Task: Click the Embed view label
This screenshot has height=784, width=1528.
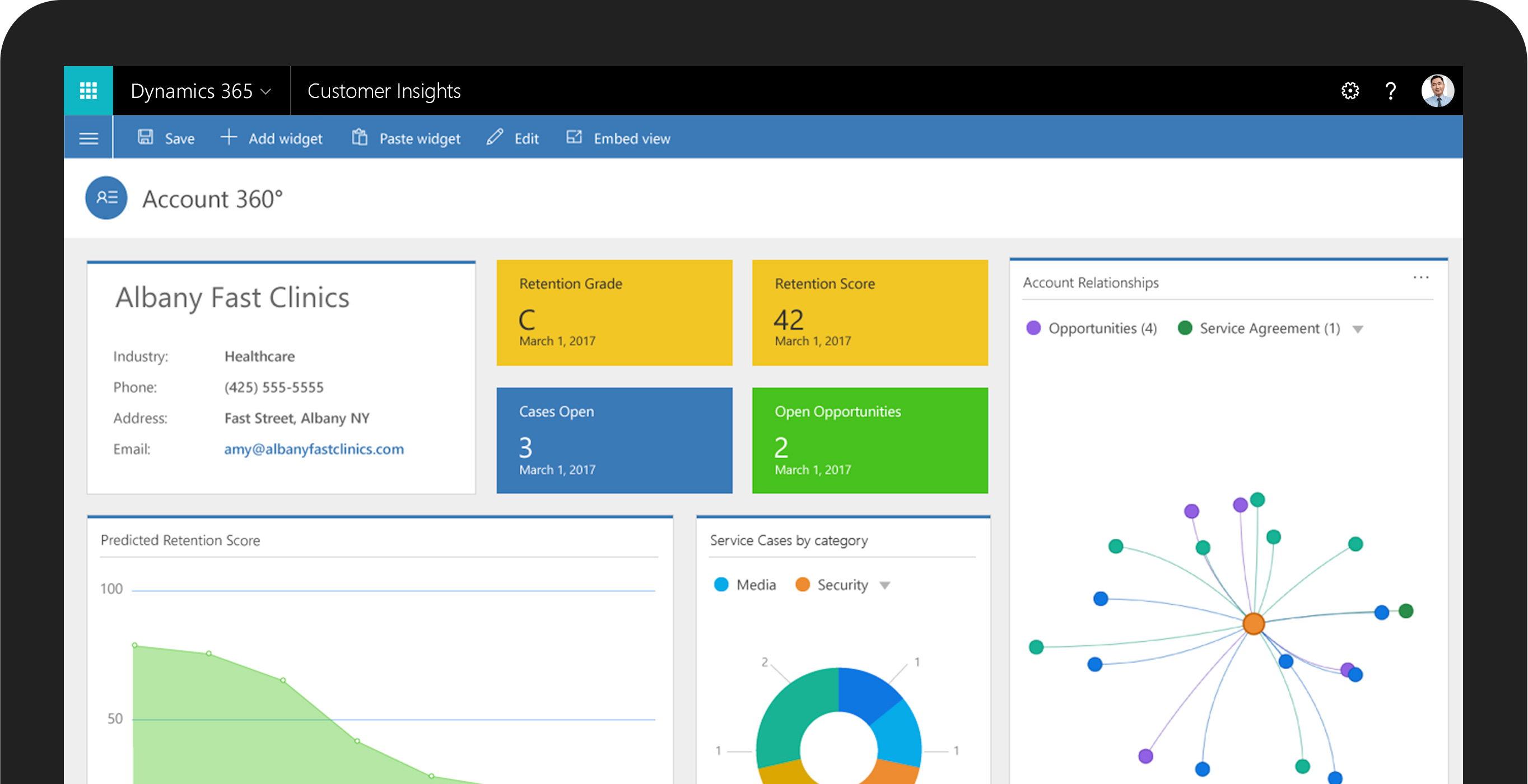Action: coord(632,139)
